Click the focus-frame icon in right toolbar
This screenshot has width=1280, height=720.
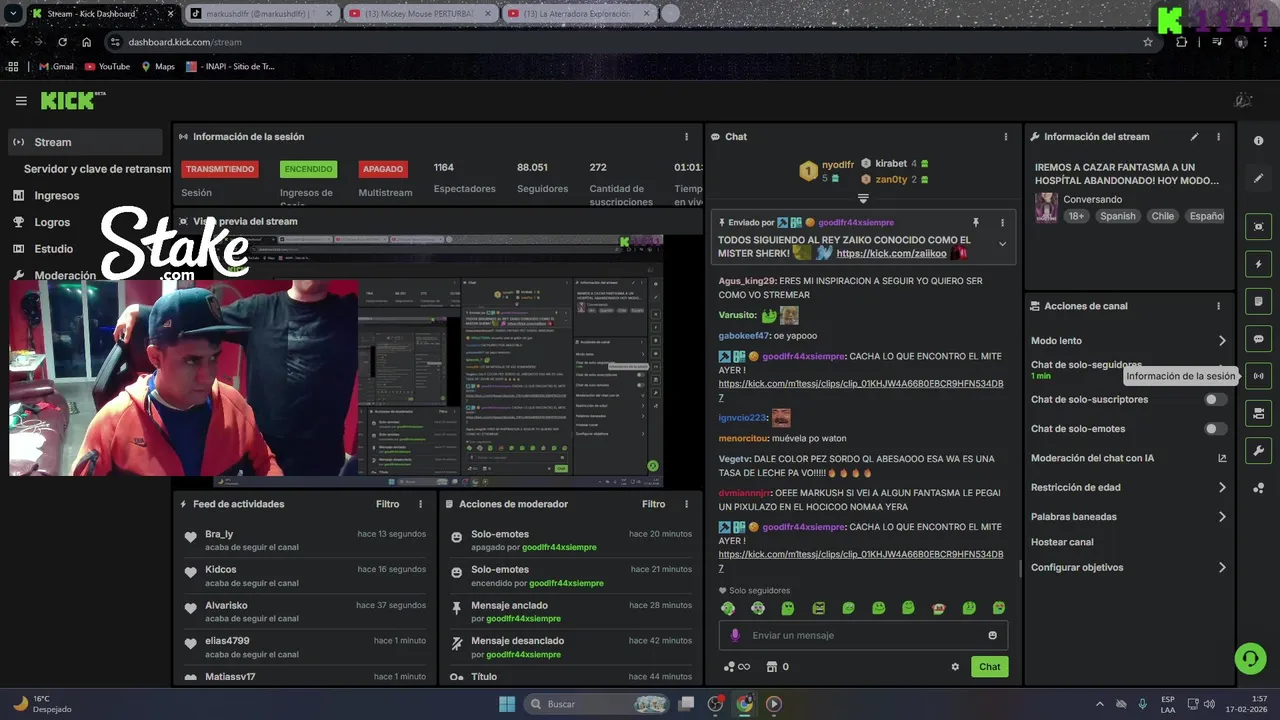[1258, 227]
